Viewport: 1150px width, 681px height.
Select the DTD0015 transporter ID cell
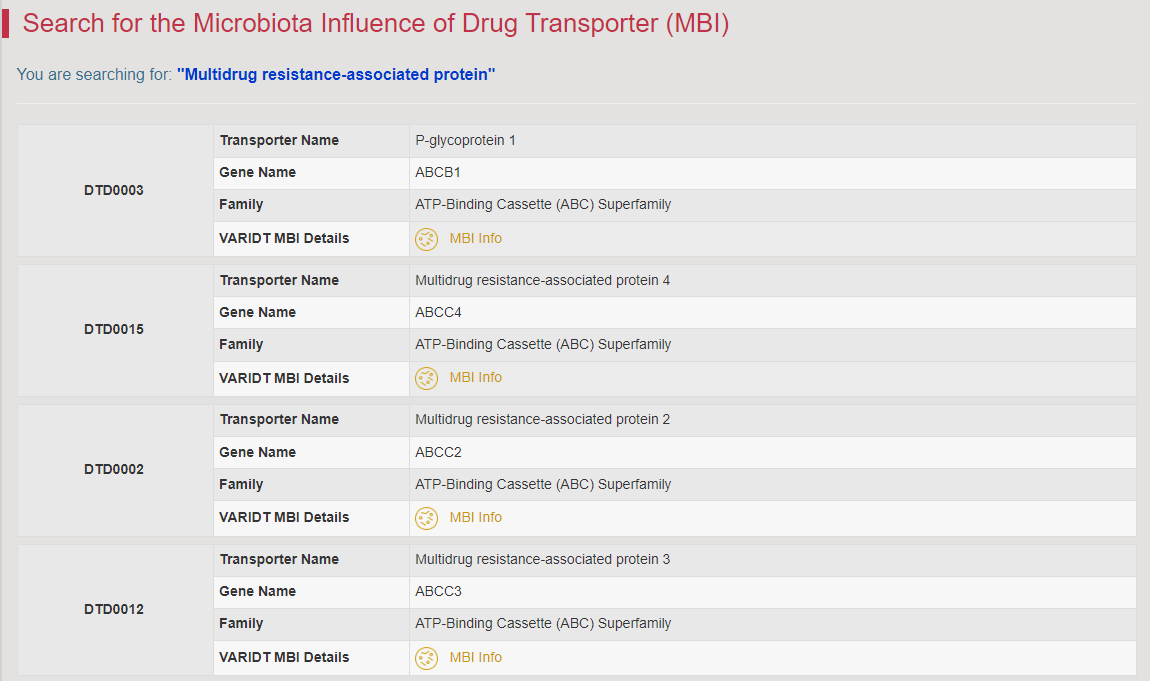click(x=114, y=330)
